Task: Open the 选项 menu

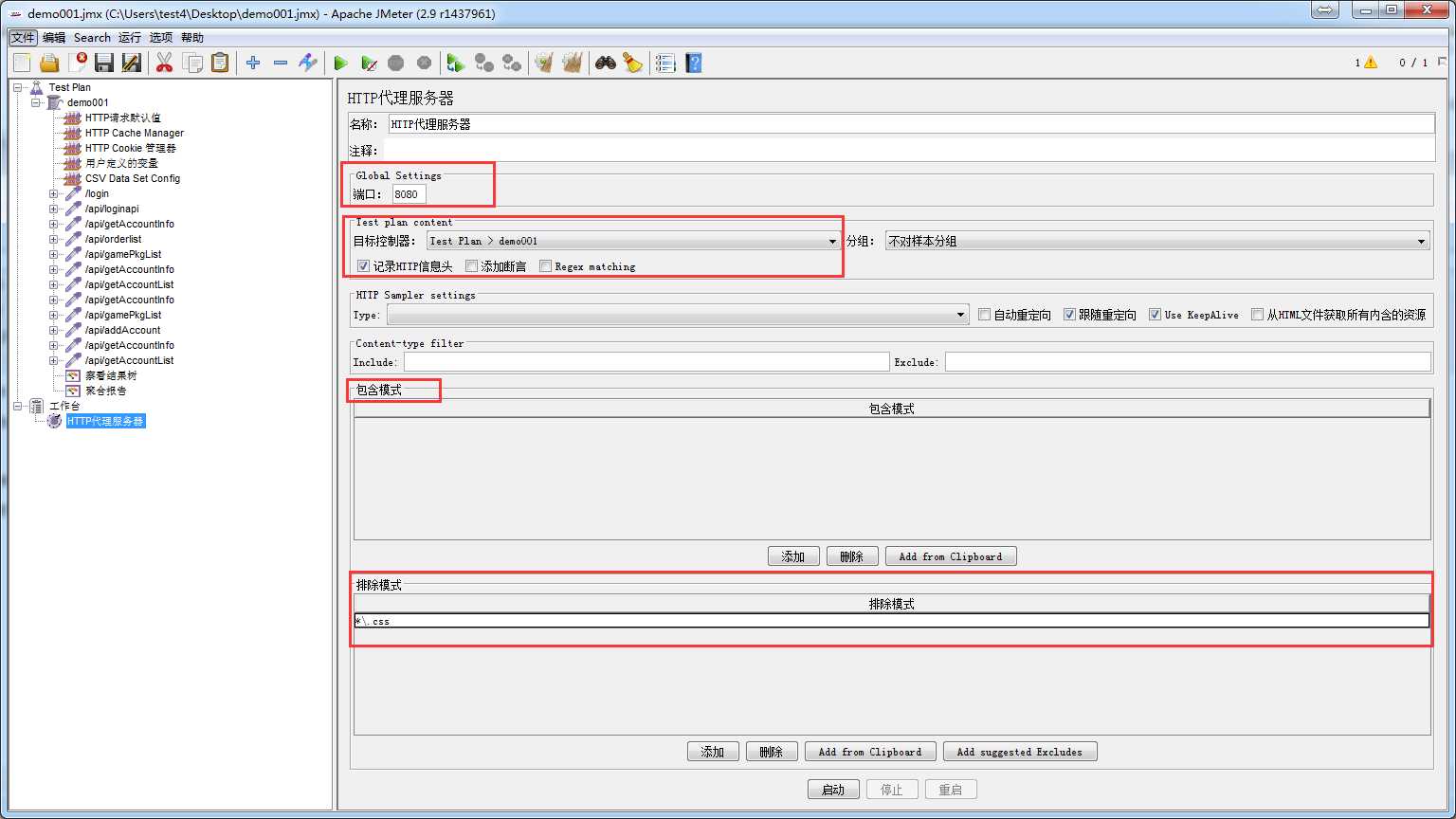Action: [161, 38]
